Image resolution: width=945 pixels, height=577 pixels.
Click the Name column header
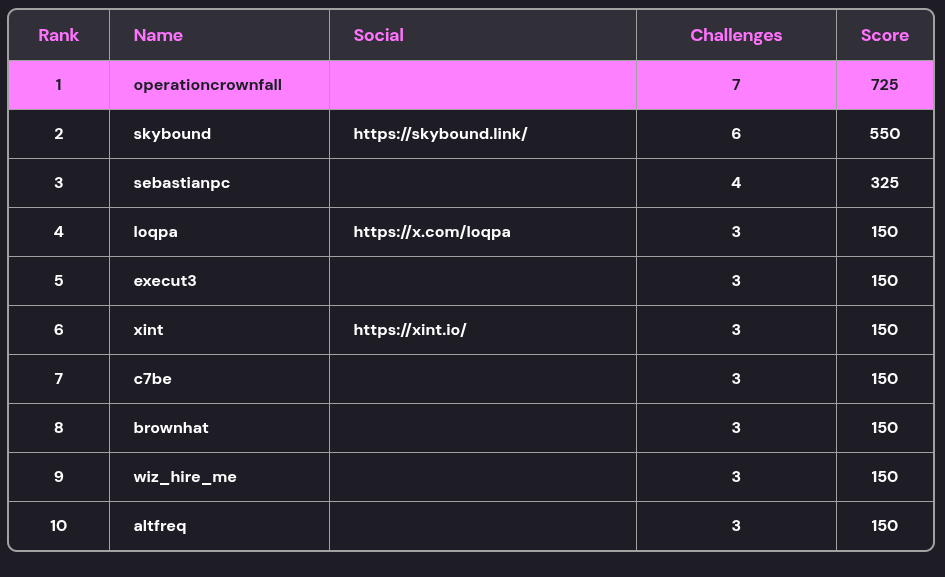[158, 35]
